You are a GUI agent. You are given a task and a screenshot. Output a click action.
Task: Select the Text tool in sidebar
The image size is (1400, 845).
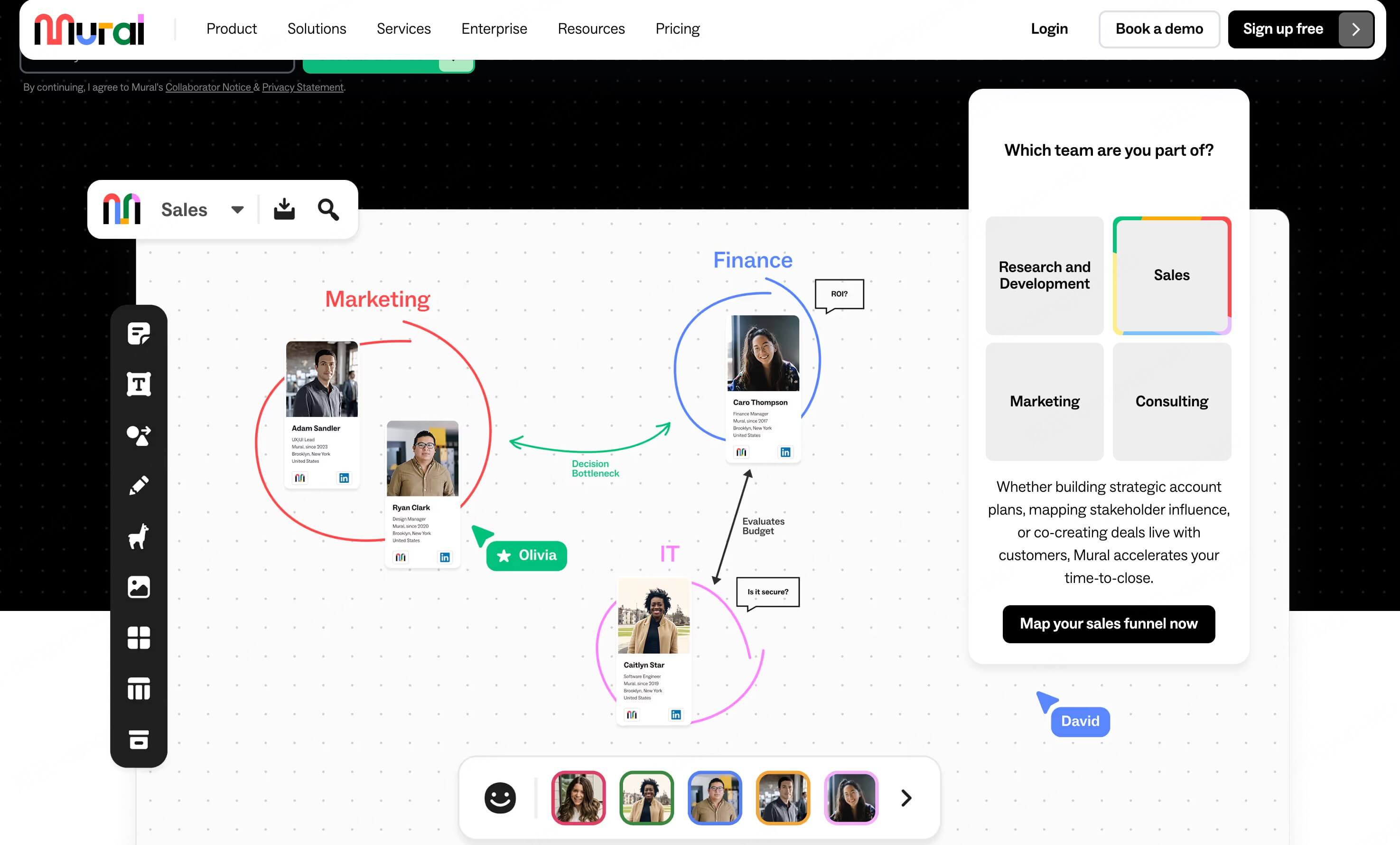pyautogui.click(x=139, y=384)
